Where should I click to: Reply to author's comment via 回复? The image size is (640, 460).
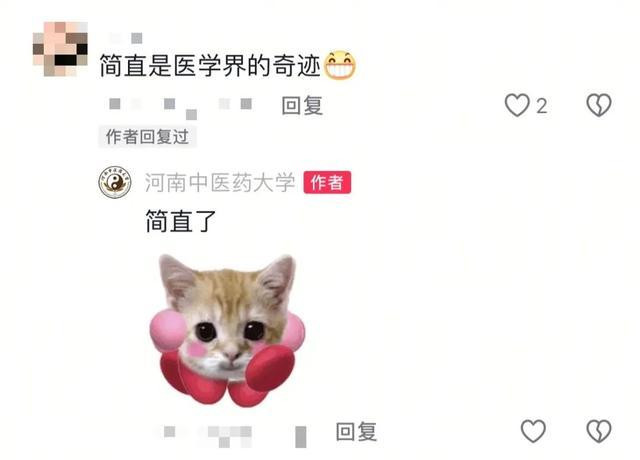pos(356,431)
